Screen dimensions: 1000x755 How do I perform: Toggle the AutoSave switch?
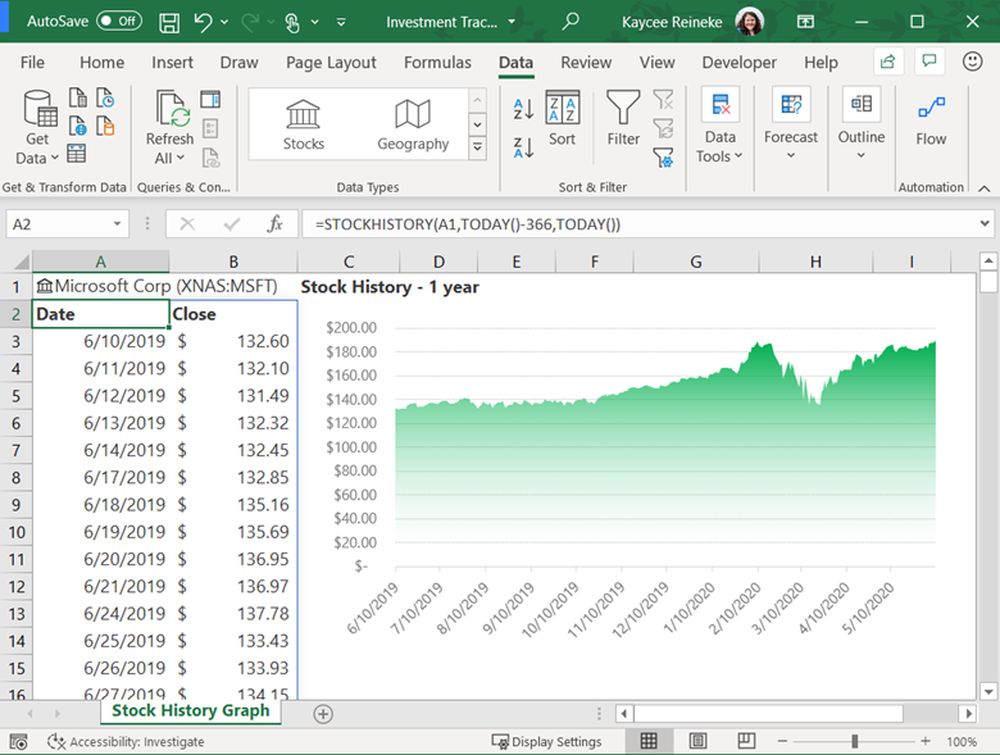[x=118, y=21]
